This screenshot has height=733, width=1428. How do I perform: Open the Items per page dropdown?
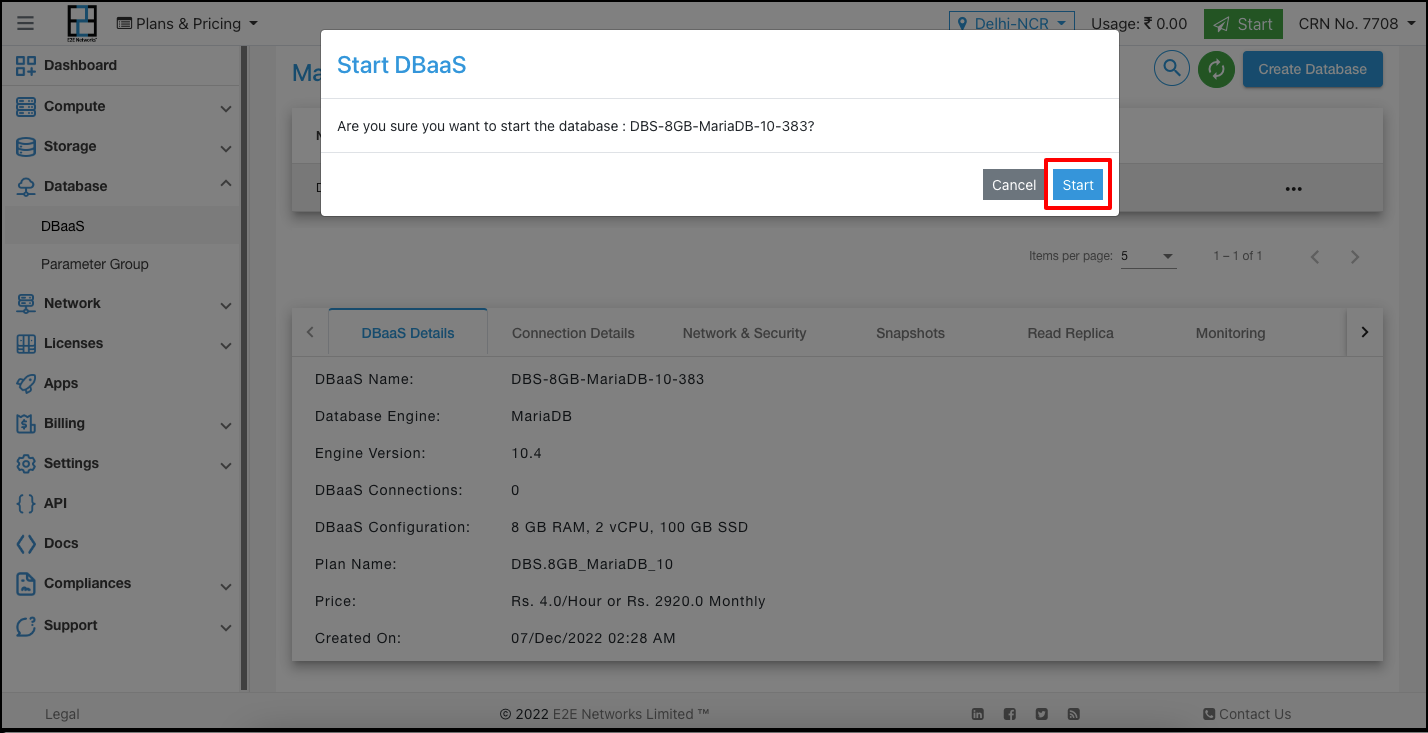tap(1148, 256)
